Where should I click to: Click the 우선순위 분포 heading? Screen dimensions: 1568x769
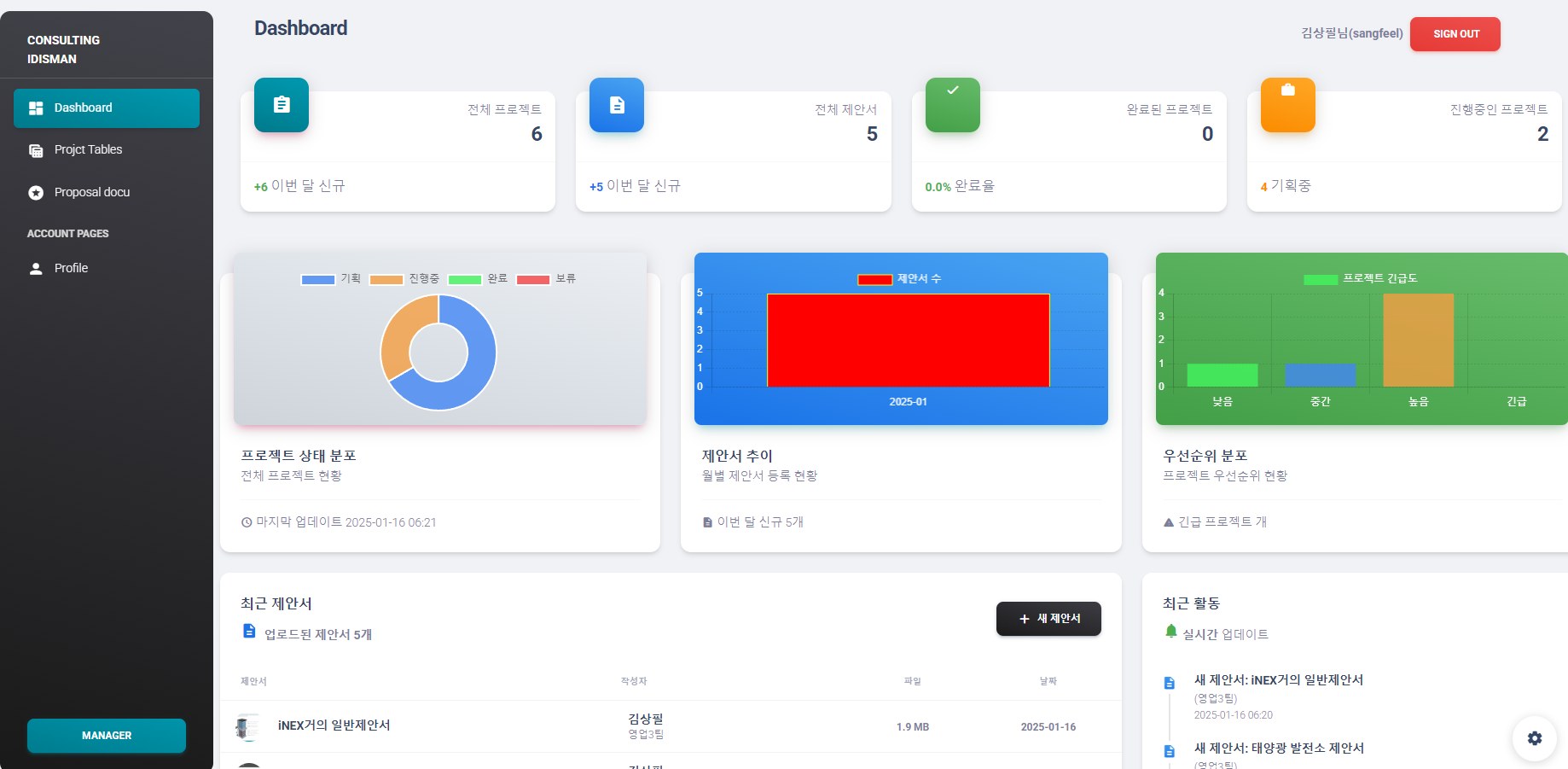[x=1205, y=456]
